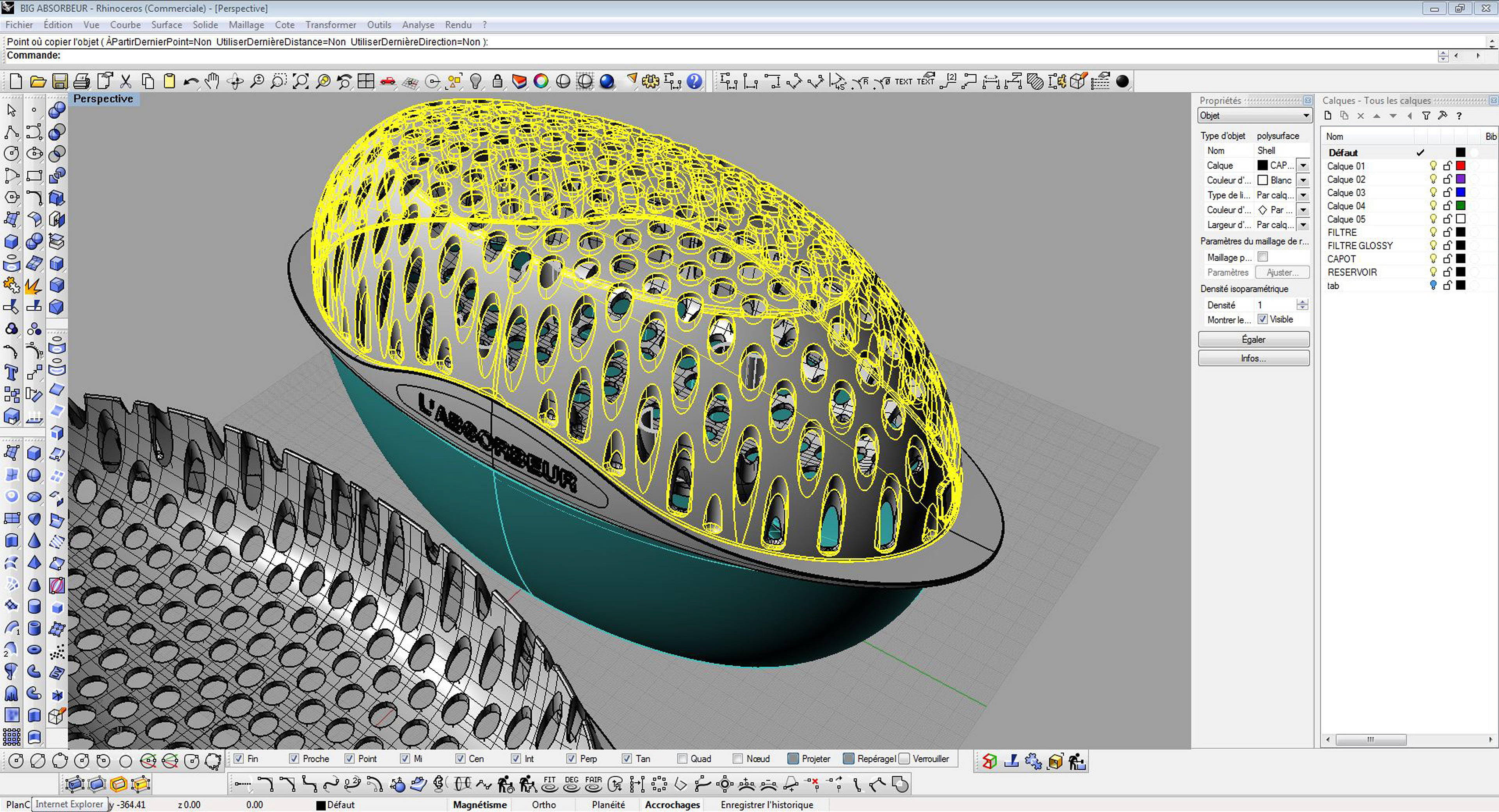The height and width of the screenshot is (812, 1499).
Task: Click the Save file icon
Action: [60, 82]
